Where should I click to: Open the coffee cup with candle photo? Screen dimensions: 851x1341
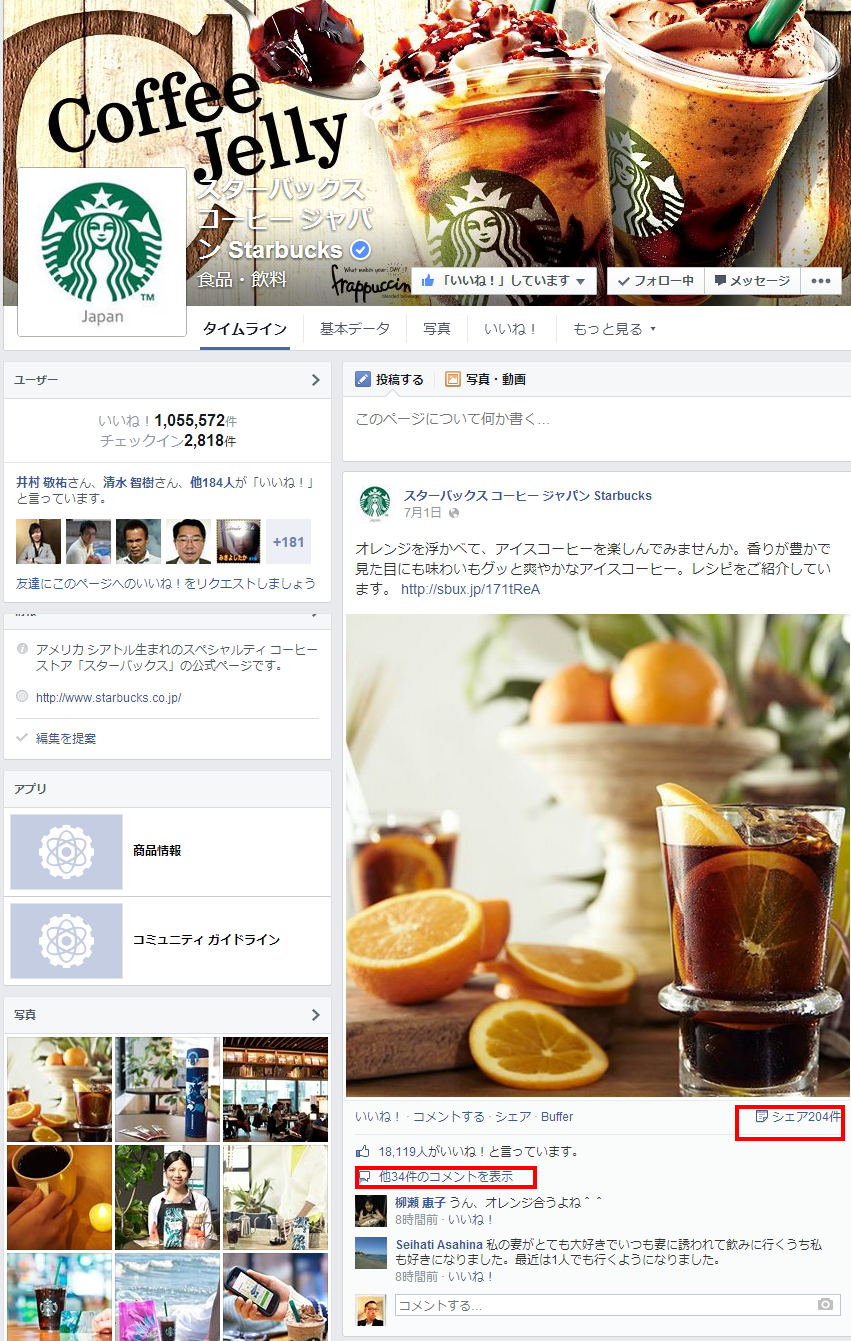[x=59, y=1197]
